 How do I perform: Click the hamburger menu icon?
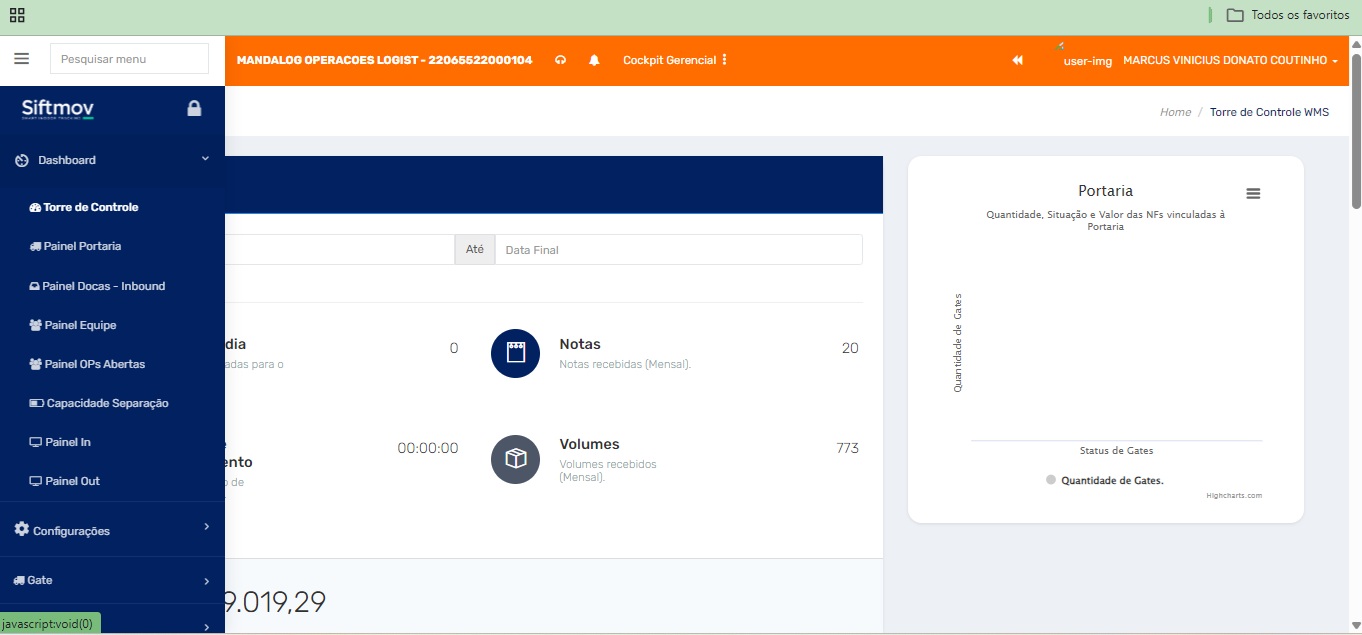pyautogui.click(x=21, y=59)
